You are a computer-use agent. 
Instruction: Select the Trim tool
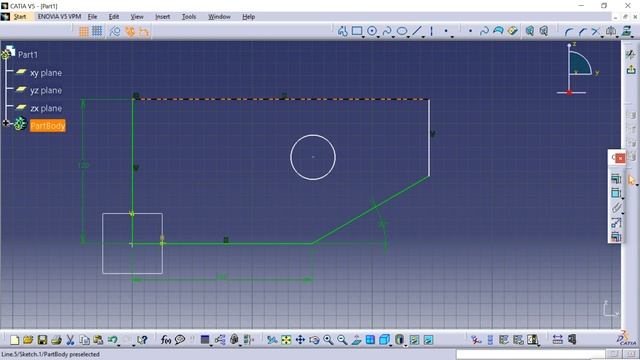(596, 31)
